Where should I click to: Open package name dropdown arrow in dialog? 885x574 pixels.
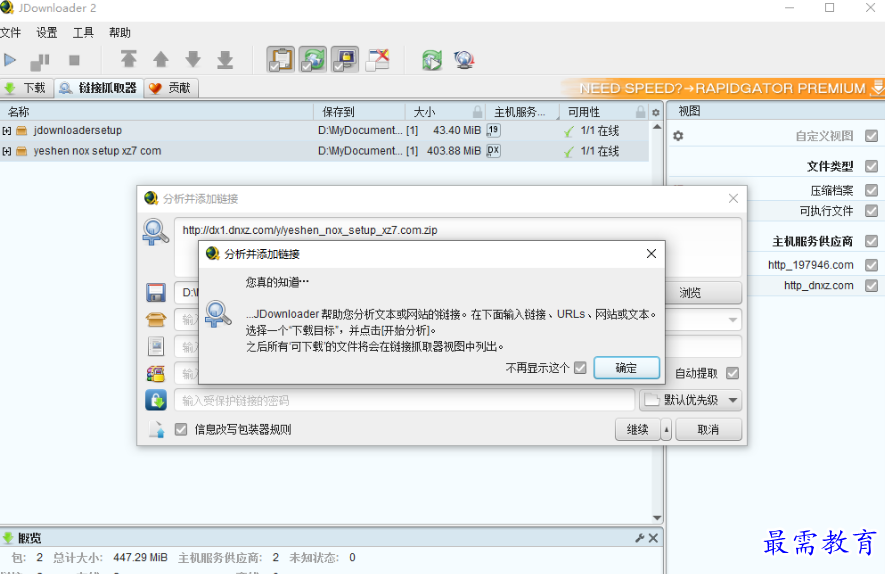pyautogui.click(x=732, y=319)
